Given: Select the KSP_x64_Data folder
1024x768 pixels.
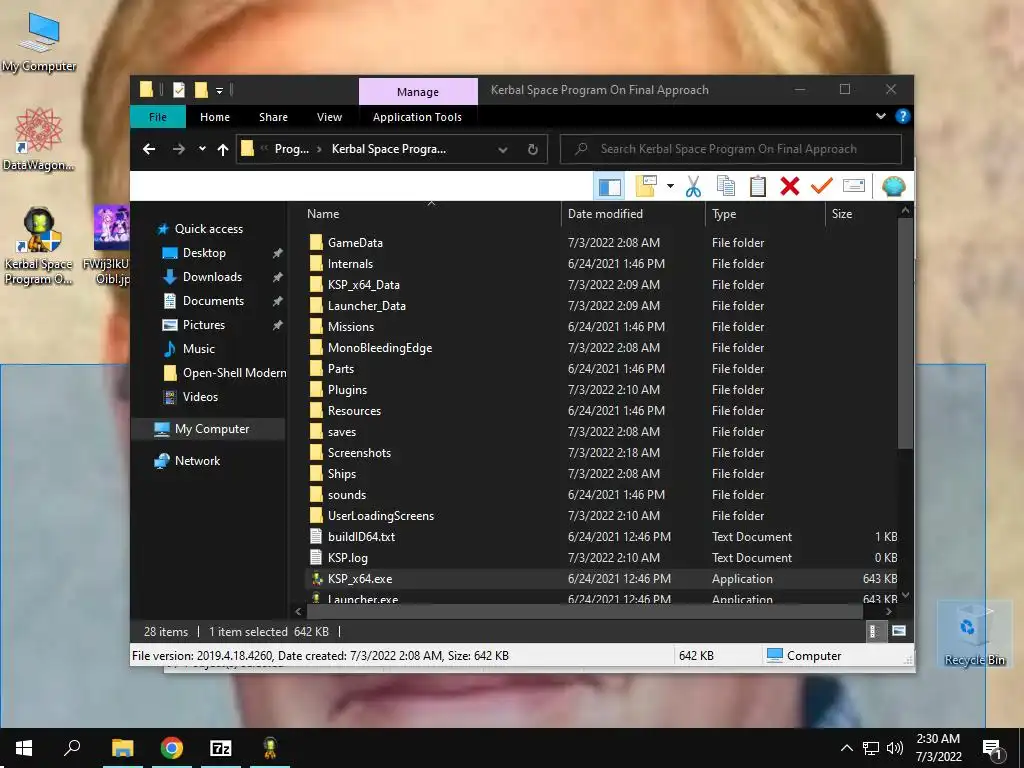Looking at the screenshot, I should tap(363, 285).
